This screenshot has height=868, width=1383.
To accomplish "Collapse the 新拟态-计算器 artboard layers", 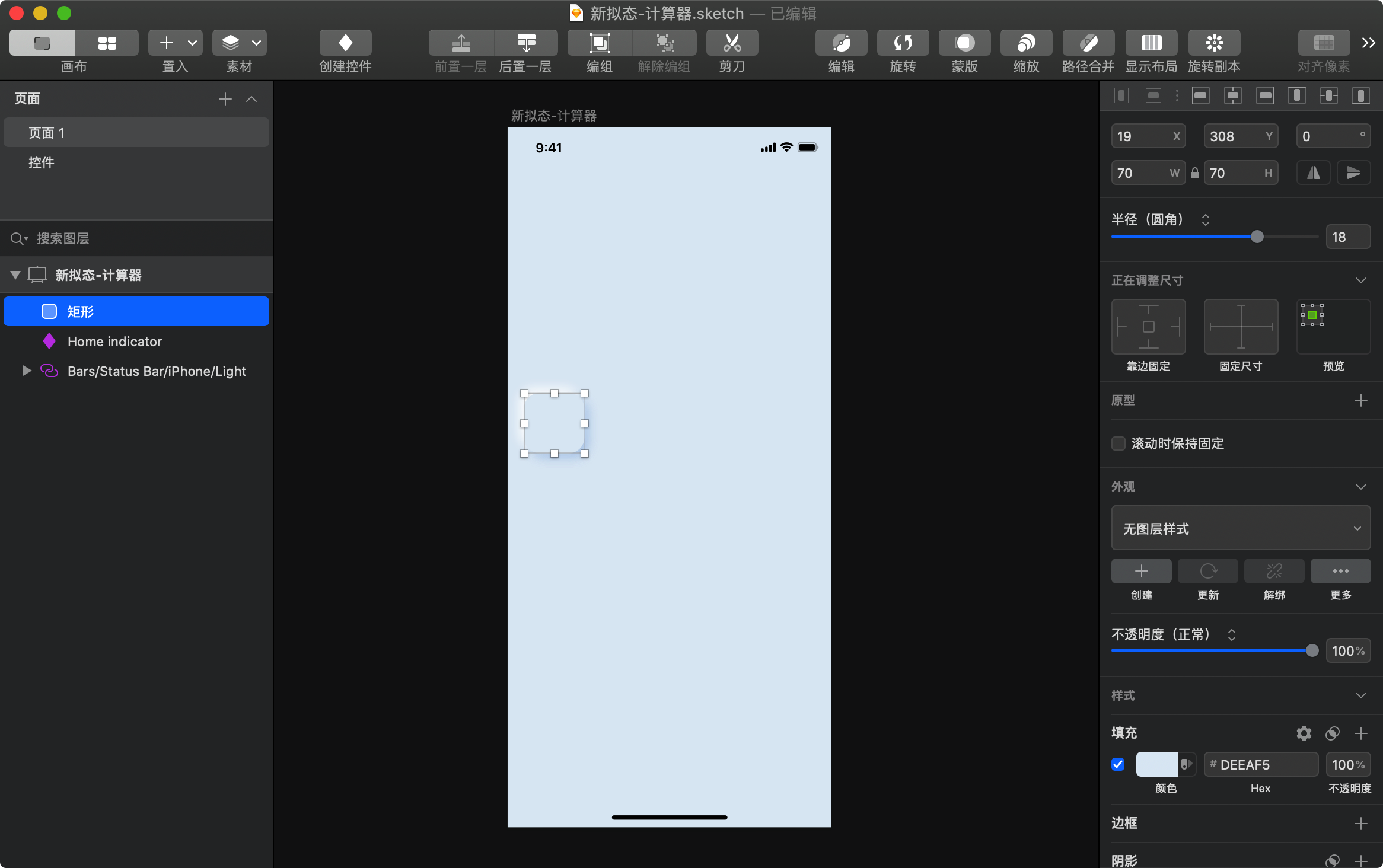I will (15, 275).
